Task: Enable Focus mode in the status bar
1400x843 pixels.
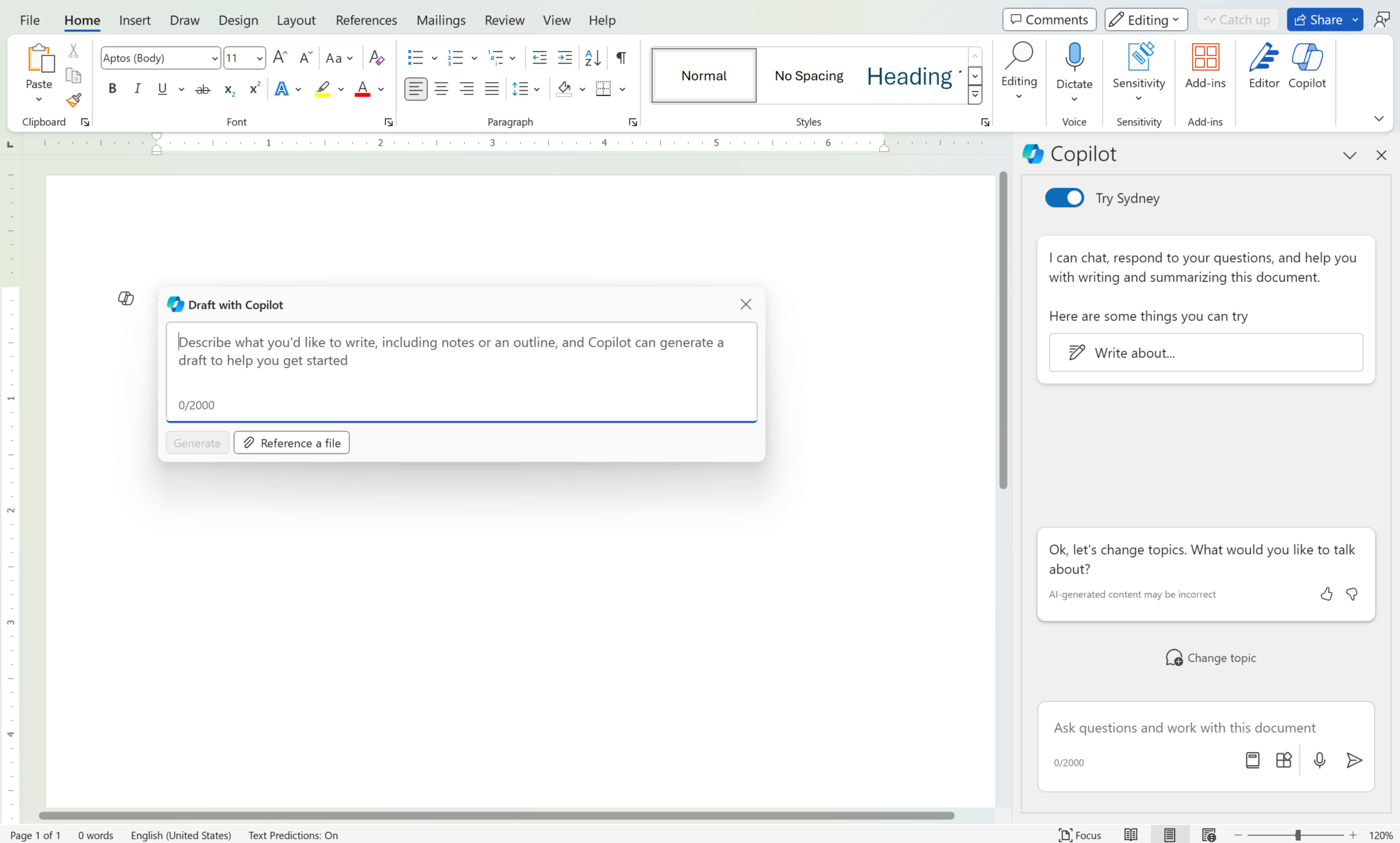Action: coord(1080,834)
